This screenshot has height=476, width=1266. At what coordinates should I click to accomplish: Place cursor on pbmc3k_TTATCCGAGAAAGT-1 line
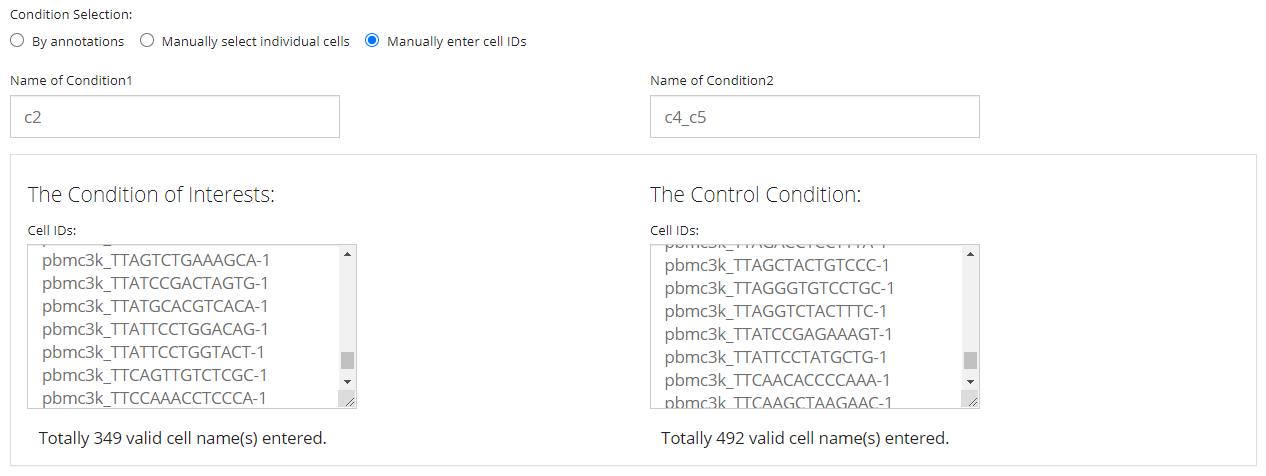coord(778,334)
